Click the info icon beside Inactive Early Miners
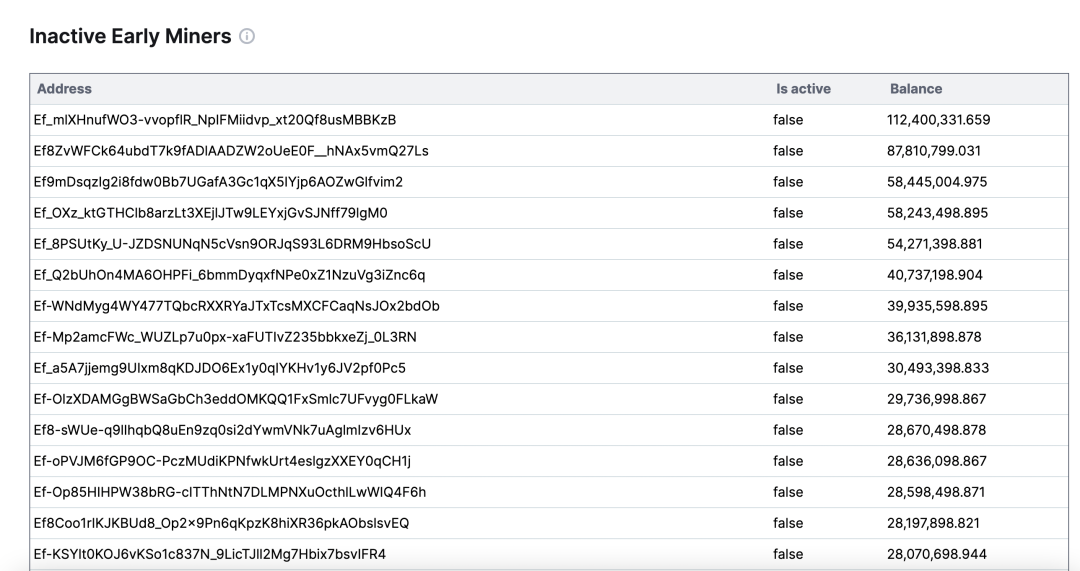This screenshot has height=571, width=1080. point(247,37)
